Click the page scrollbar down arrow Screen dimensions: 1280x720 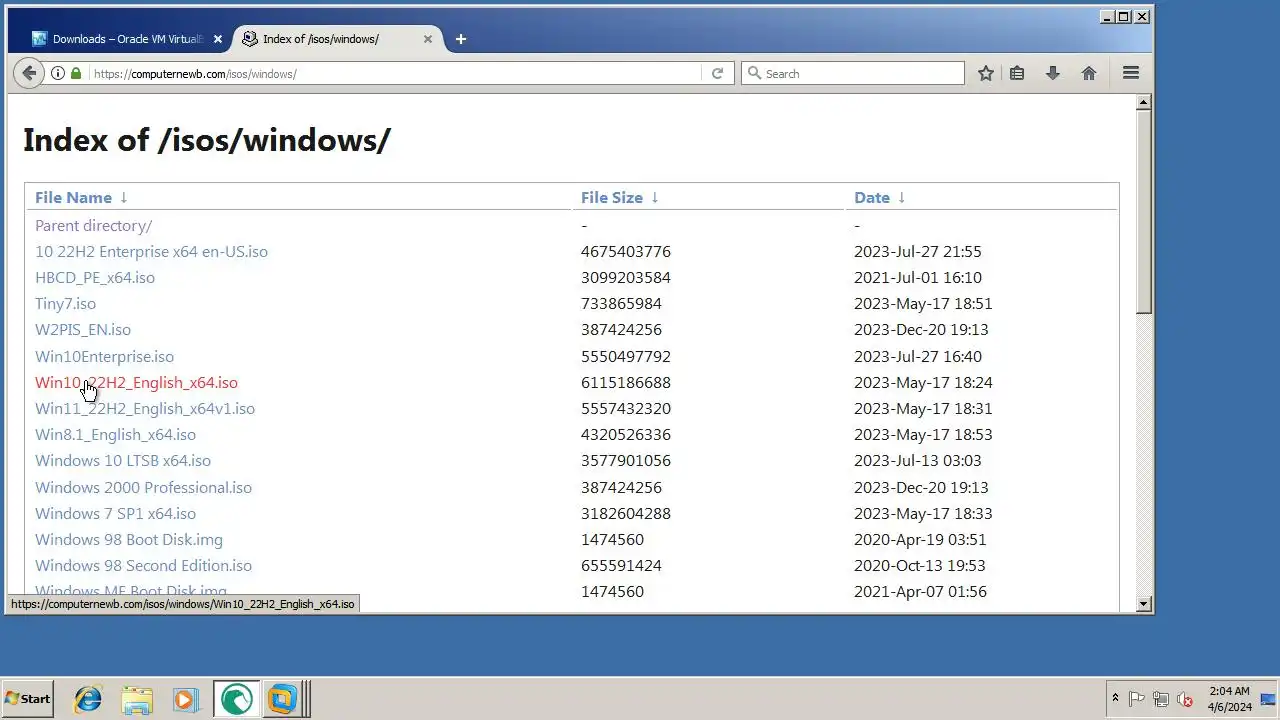click(1144, 604)
